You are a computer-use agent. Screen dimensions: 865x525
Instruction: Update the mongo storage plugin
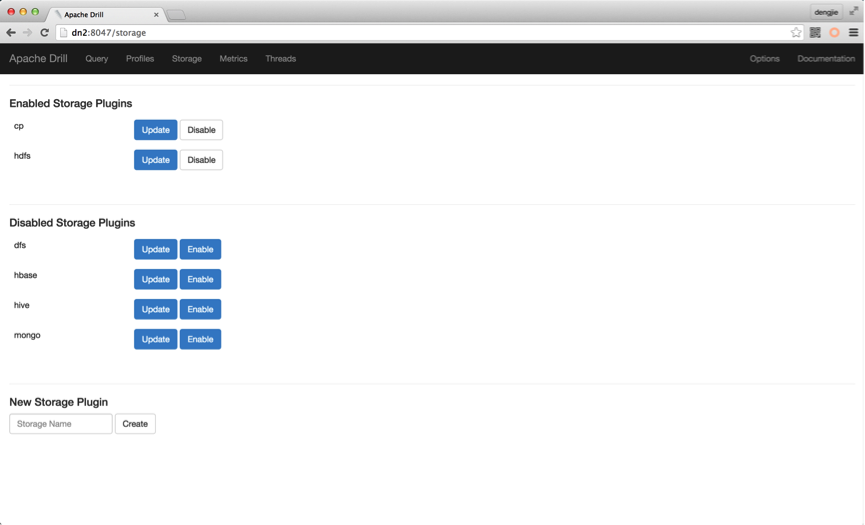coord(156,339)
